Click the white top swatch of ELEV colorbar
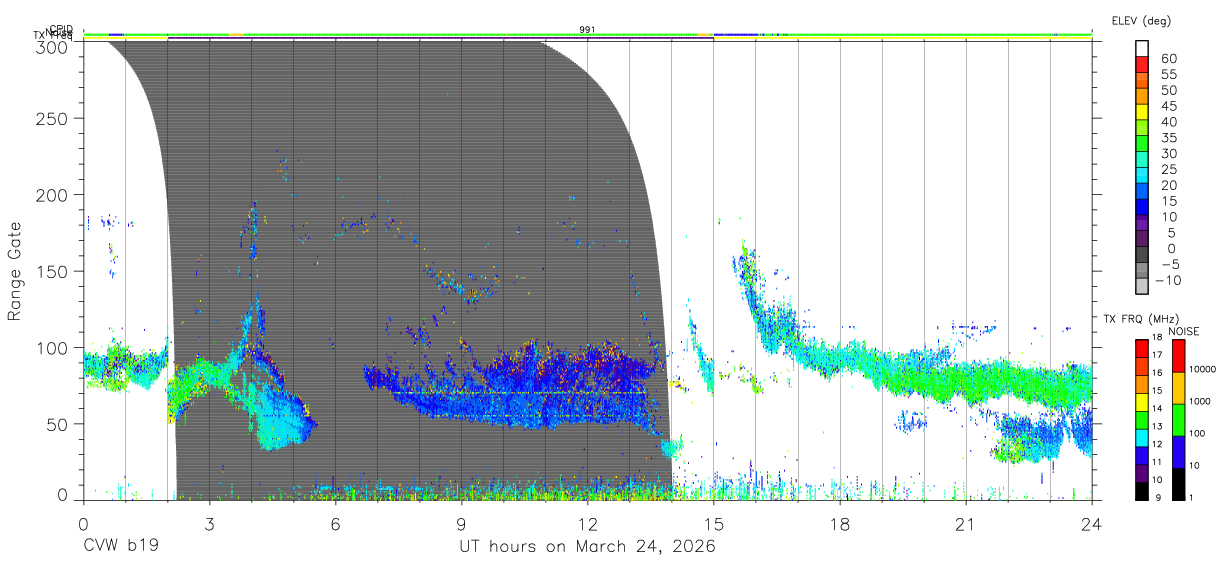This screenshot has height=567, width=1228. point(1144,47)
